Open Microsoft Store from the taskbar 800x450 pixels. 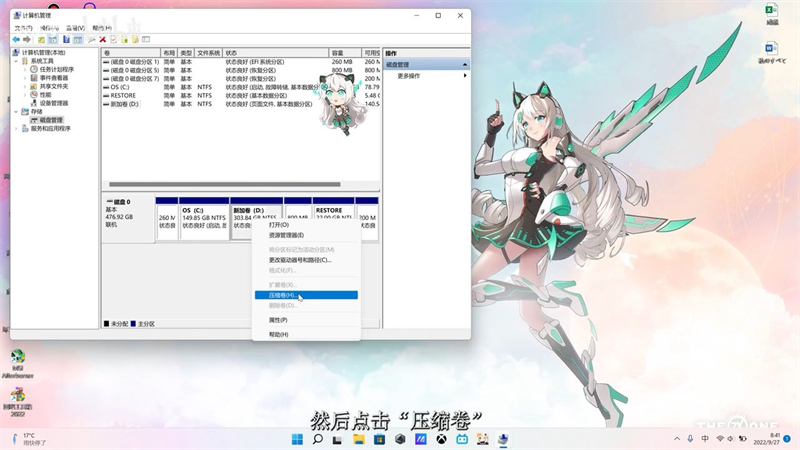pos(379,439)
